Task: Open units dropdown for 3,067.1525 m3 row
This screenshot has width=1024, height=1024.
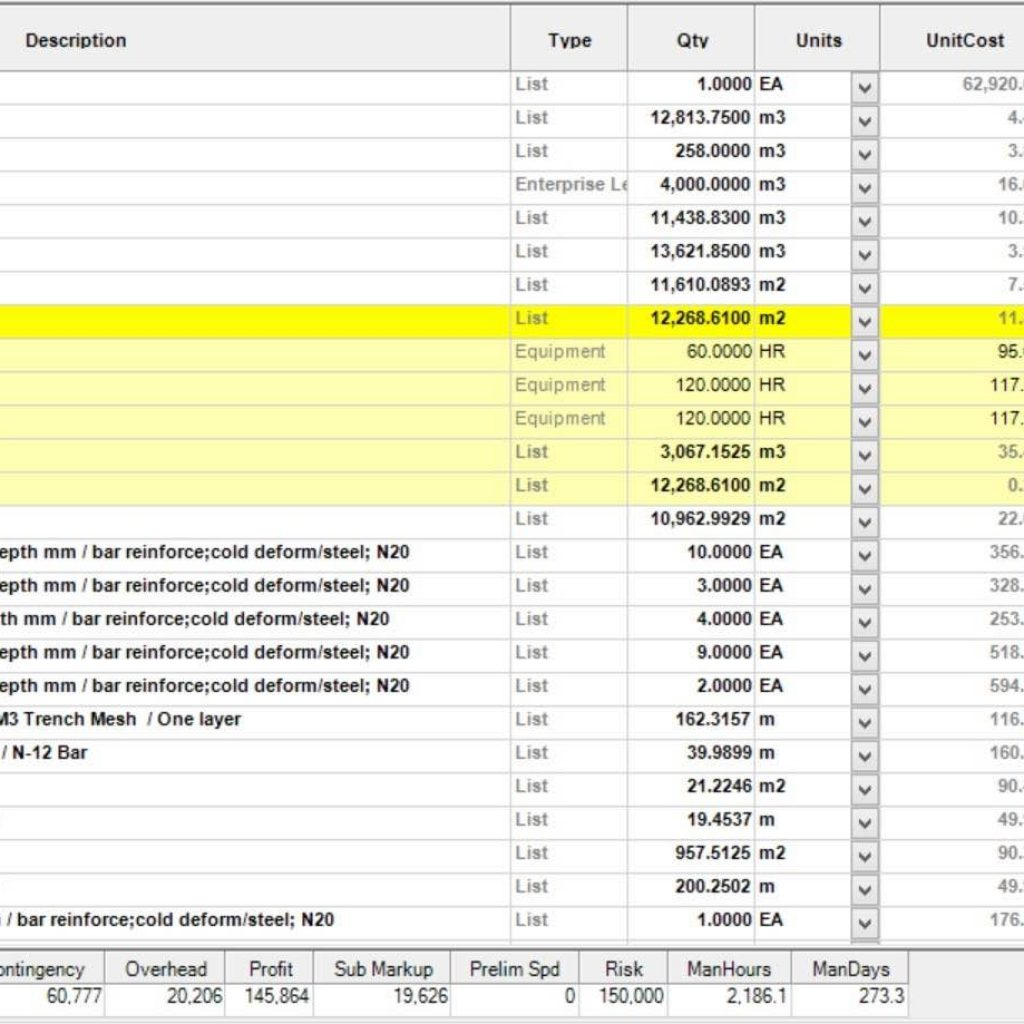Action: pyautogui.click(x=865, y=454)
